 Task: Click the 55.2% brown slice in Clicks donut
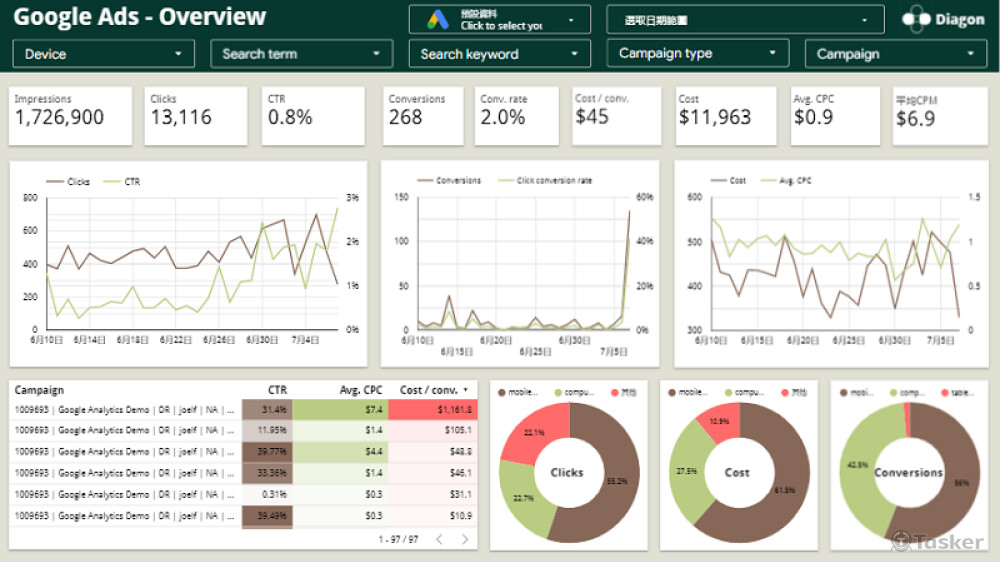617,482
